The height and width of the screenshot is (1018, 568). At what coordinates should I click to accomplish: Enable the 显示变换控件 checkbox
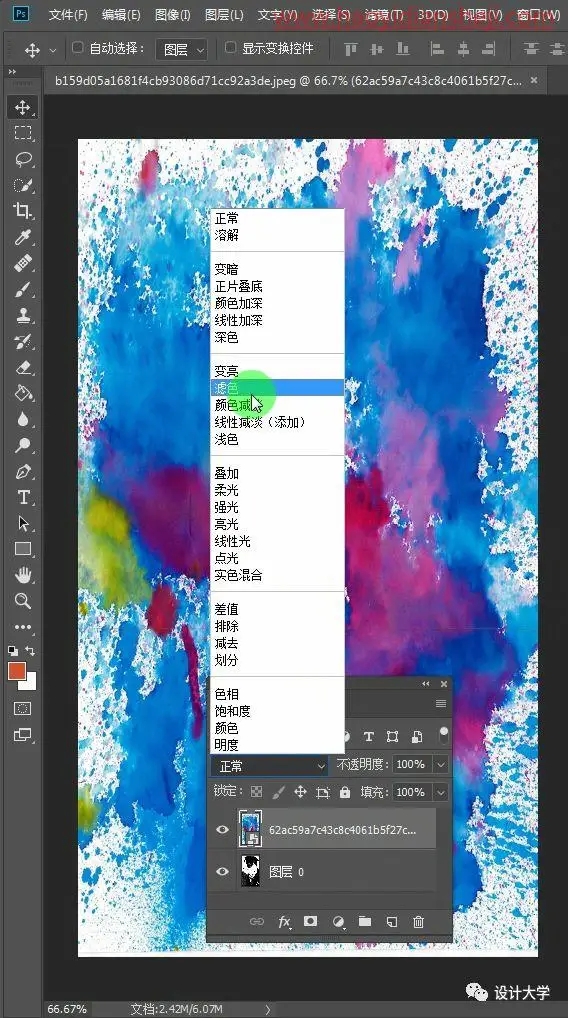[x=230, y=47]
